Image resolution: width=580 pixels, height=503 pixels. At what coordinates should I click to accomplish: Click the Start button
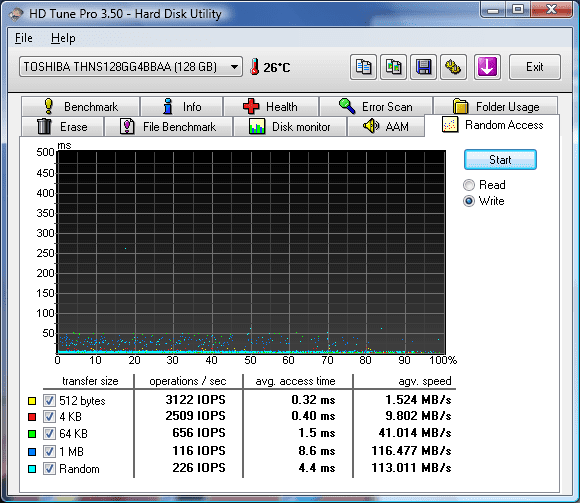(x=500, y=159)
